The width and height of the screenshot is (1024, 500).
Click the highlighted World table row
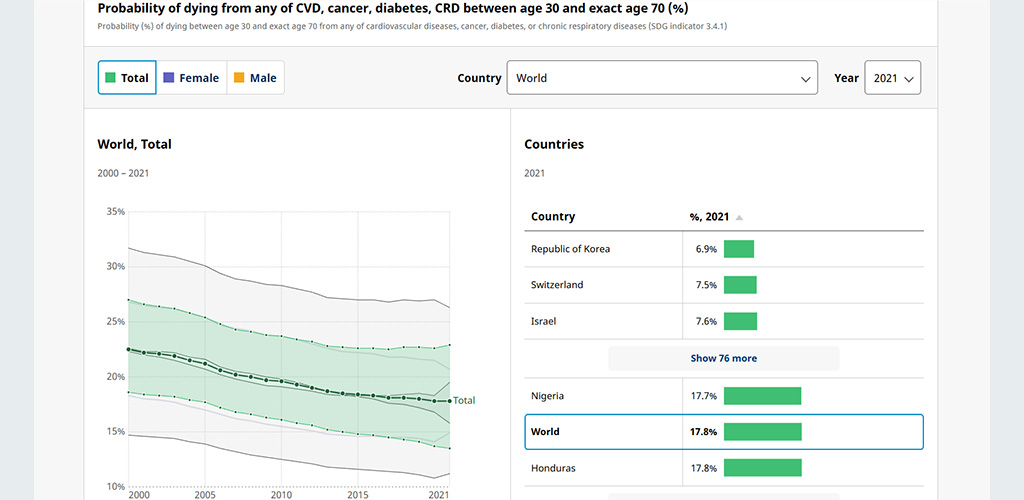724,432
